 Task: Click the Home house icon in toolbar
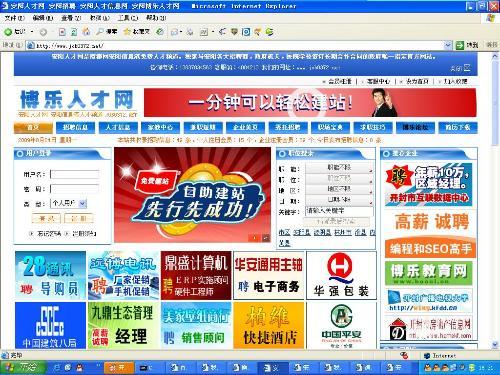86,32
